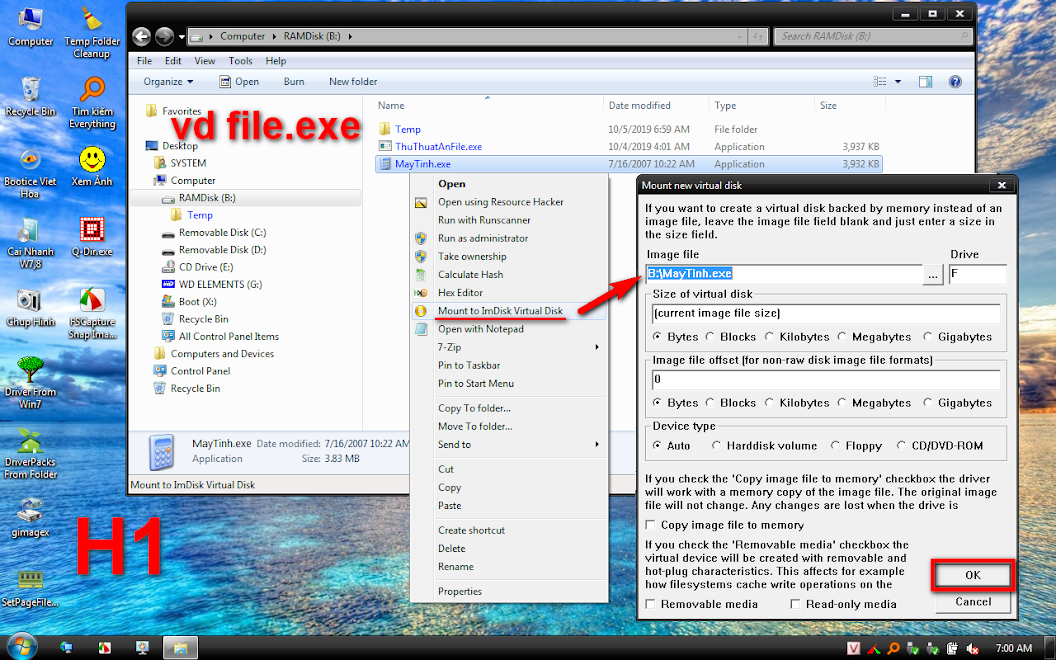Select Blocks for image file offset
This screenshot has width=1056, height=660.
(x=710, y=403)
